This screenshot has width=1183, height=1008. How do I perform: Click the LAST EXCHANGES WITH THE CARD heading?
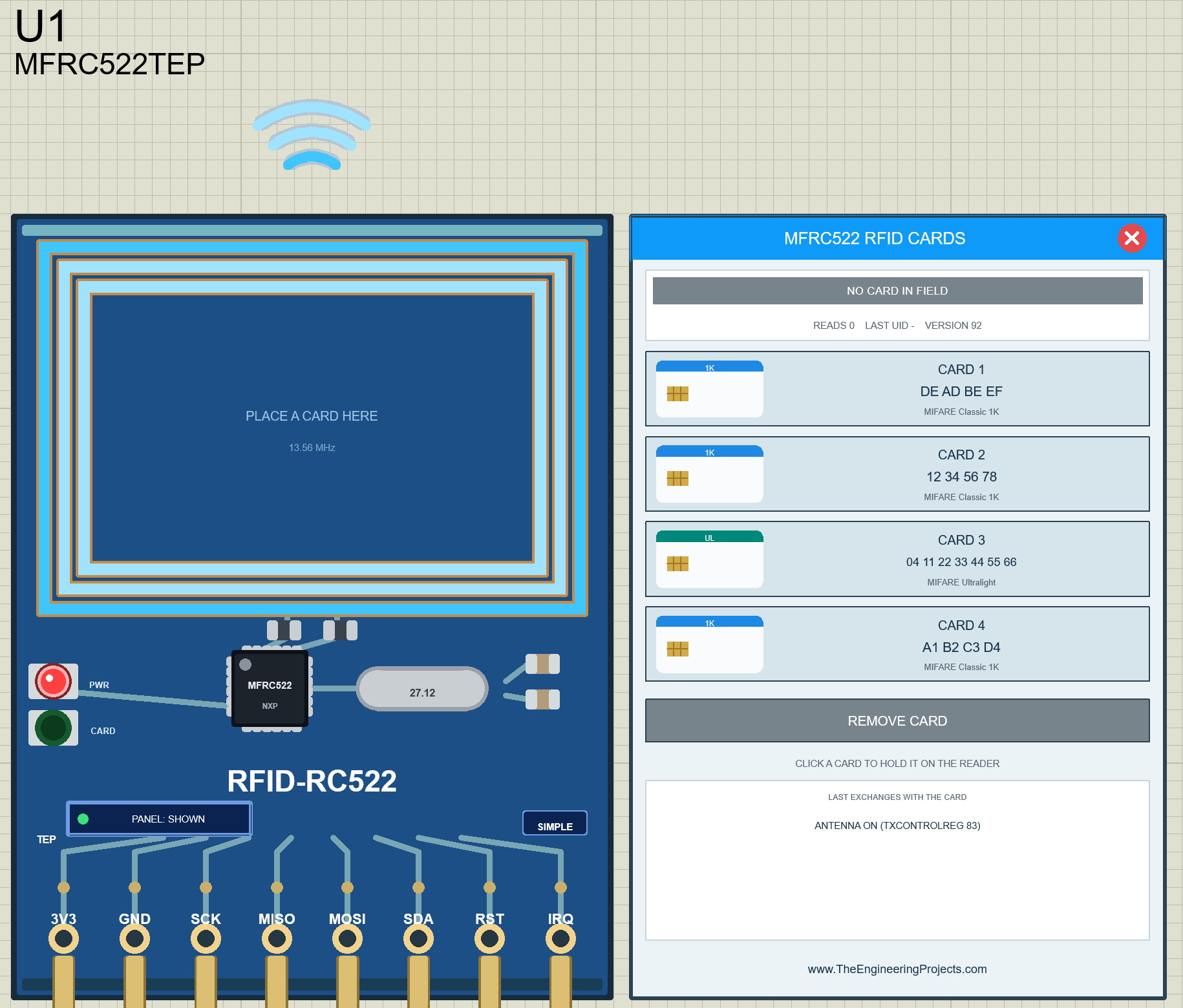(897, 797)
